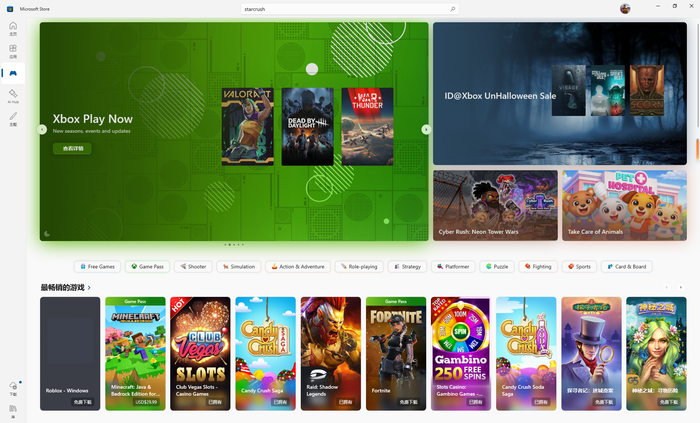
Task: Click the search magnifier icon
Action: pyautogui.click(x=452, y=9)
